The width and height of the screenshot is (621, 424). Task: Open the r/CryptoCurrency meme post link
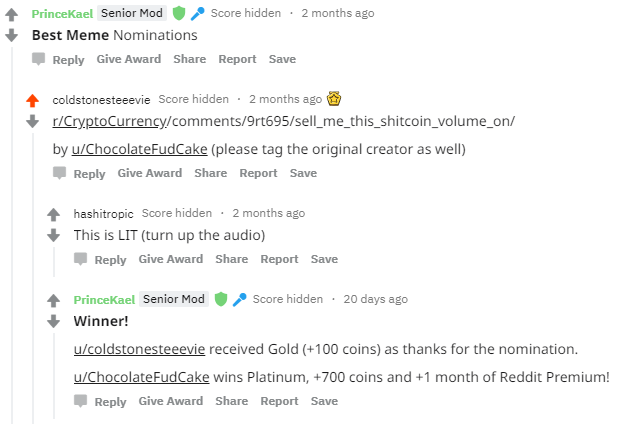click(284, 121)
